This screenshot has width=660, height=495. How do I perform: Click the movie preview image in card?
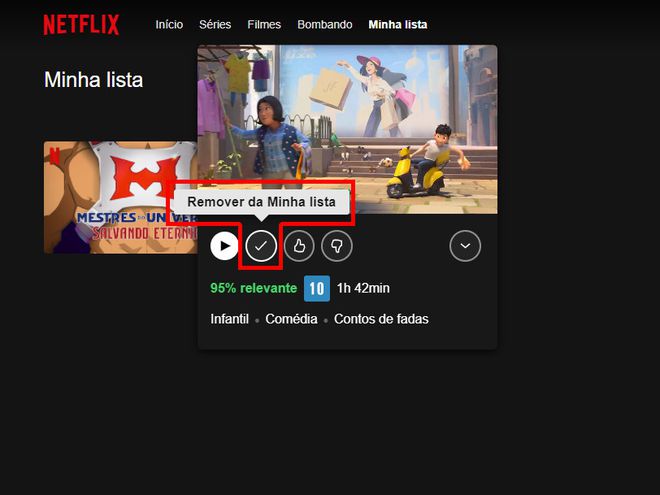[347, 129]
